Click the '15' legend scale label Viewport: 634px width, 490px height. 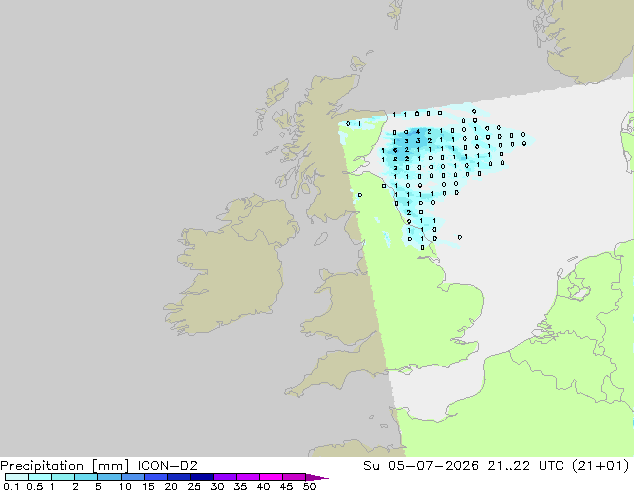(148, 486)
